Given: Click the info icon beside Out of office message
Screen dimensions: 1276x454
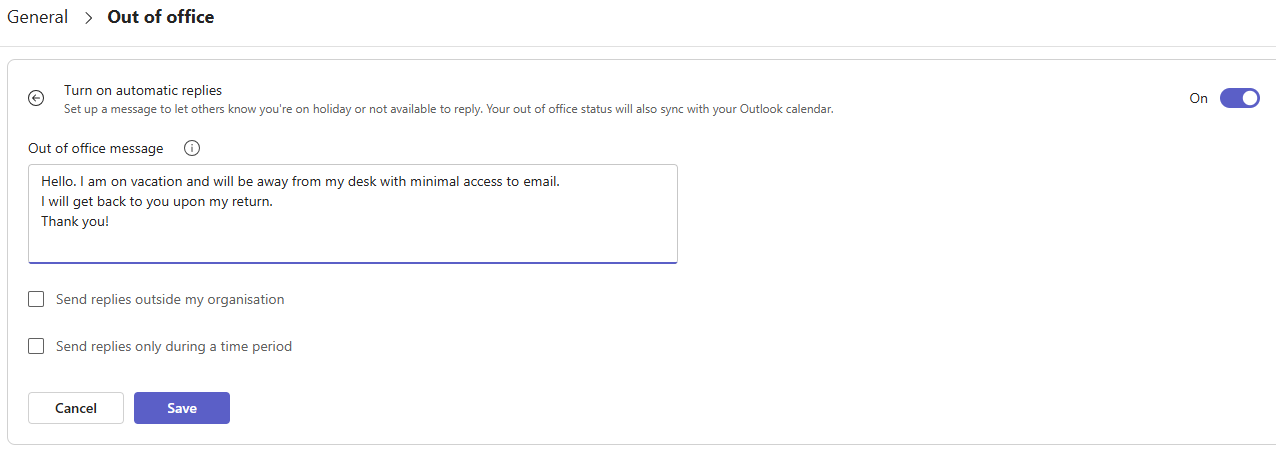Looking at the screenshot, I should (x=193, y=148).
